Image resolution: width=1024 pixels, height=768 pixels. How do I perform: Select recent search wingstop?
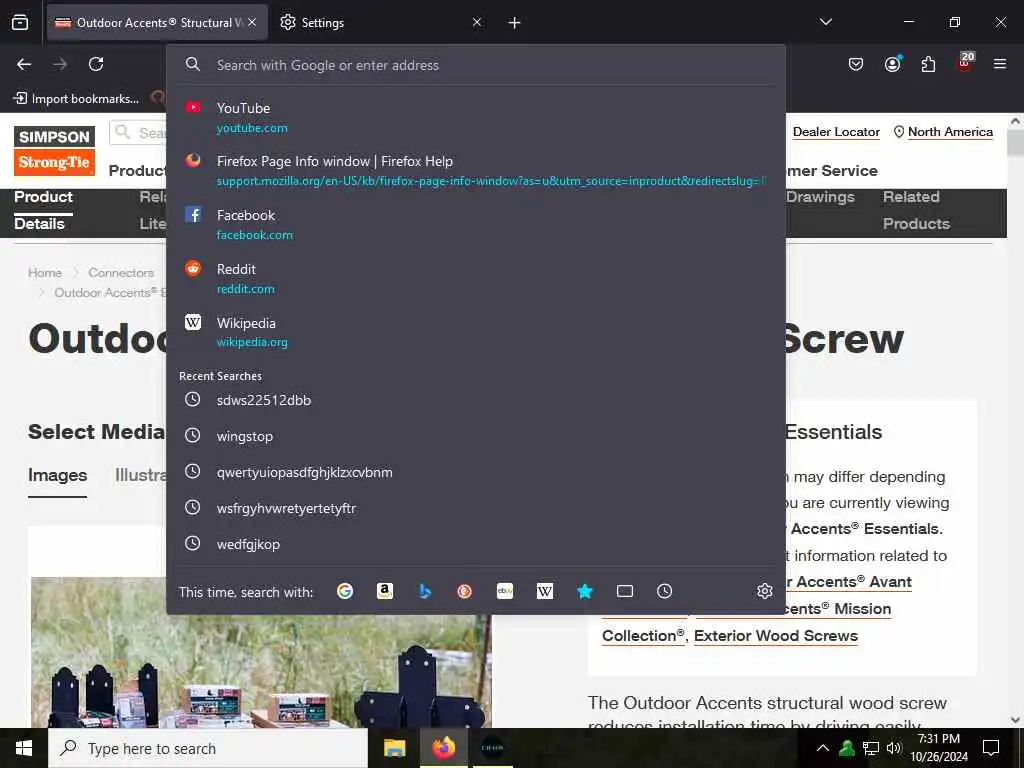coord(476,436)
